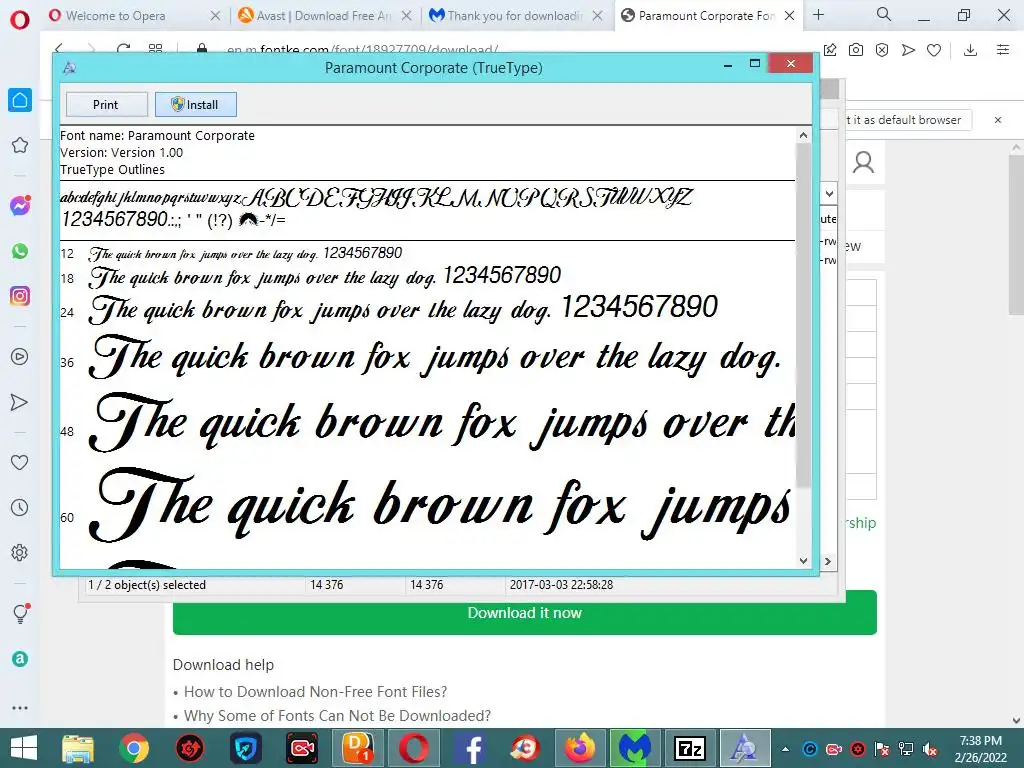Open History clock in sidebar
1024x768 pixels.
coord(20,507)
